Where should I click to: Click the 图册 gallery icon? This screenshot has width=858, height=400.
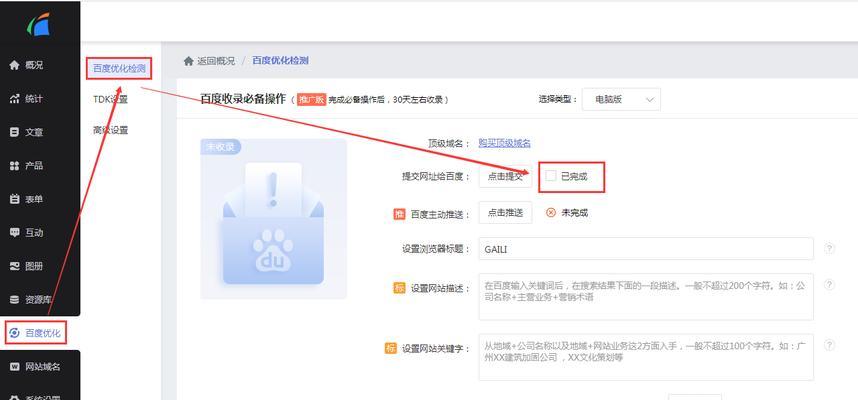tap(15, 266)
